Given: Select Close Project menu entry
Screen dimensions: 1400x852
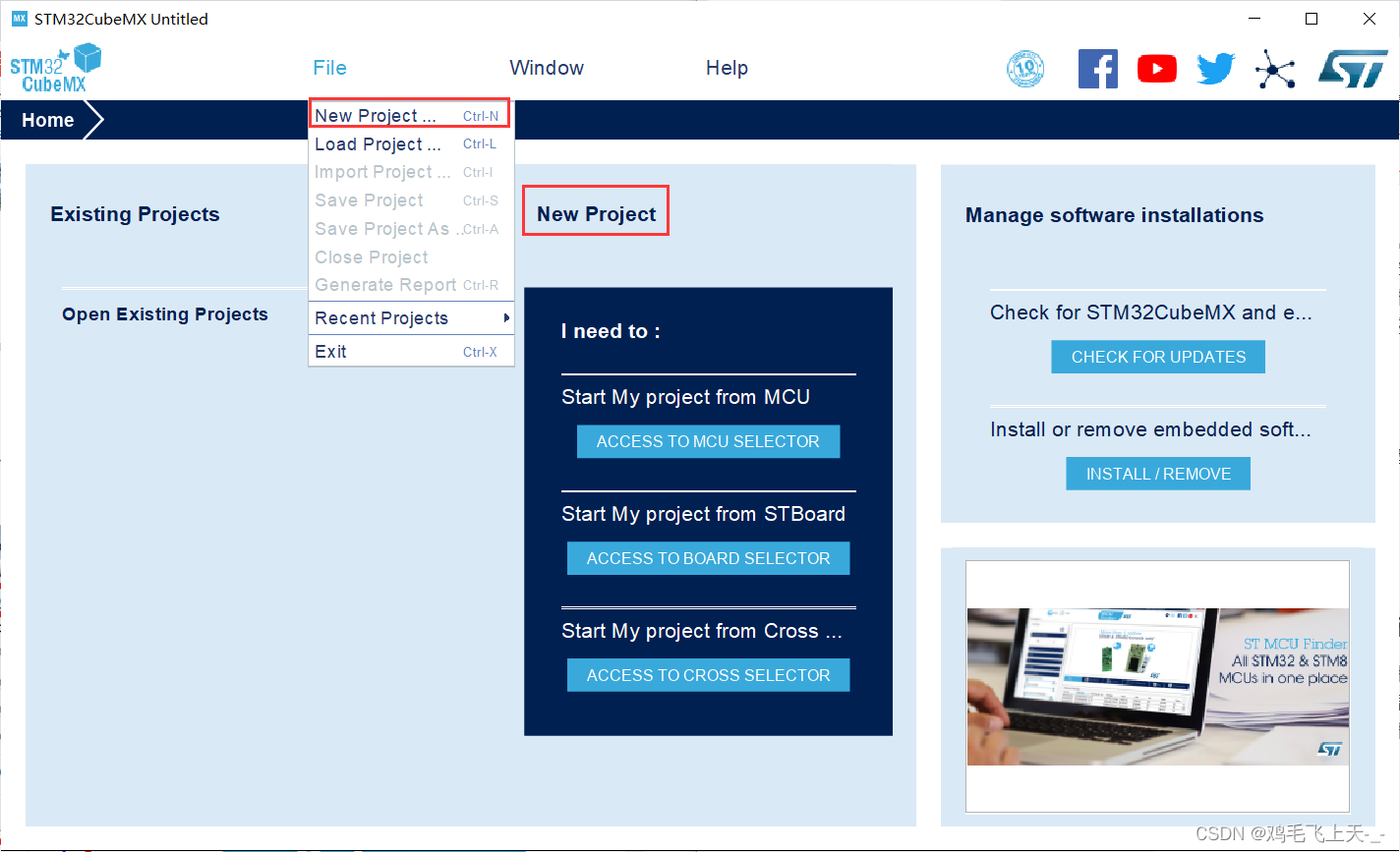Looking at the screenshot, I should 411,257.
